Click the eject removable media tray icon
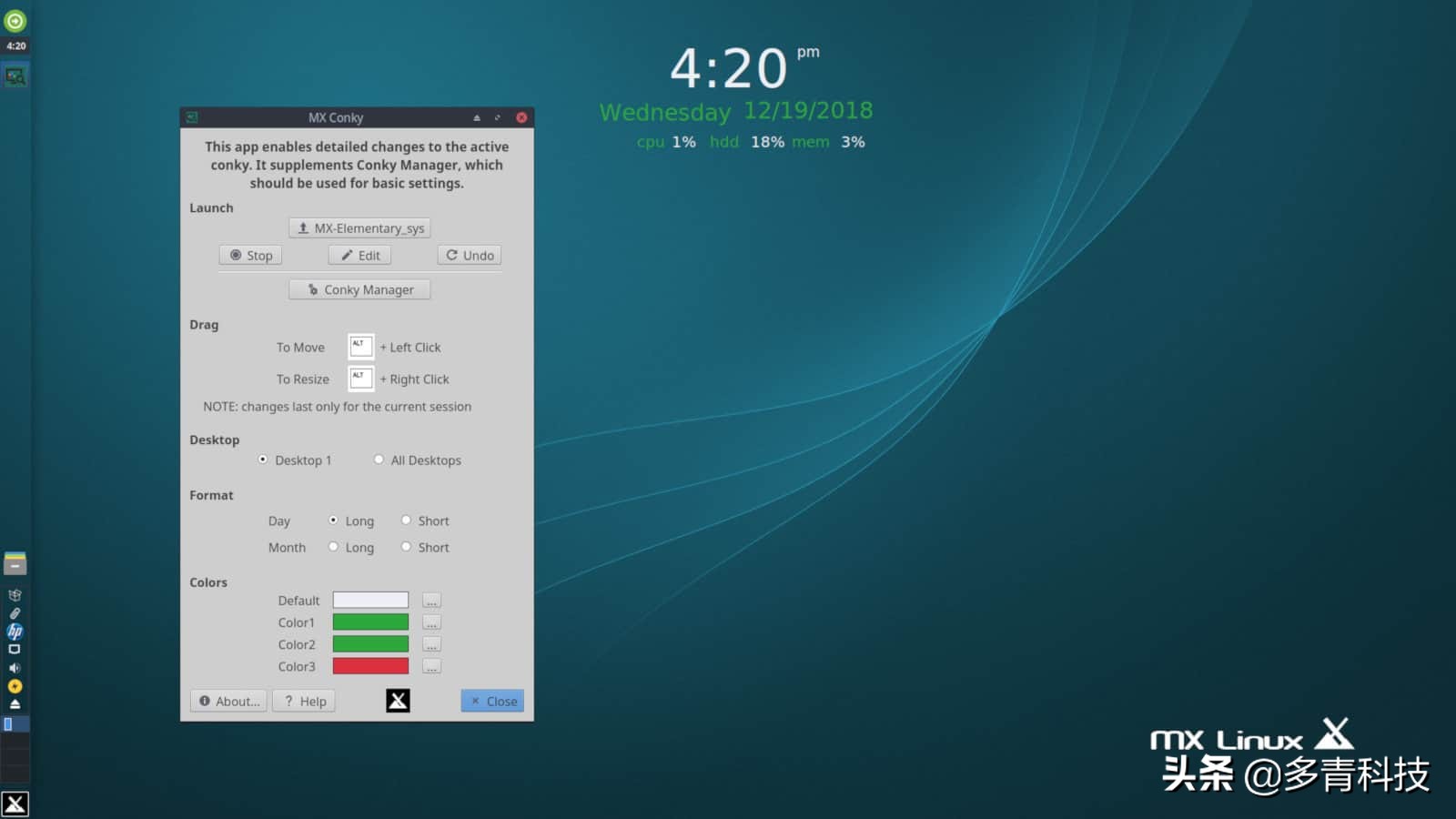1456x819 pixels. click(15, 704)
